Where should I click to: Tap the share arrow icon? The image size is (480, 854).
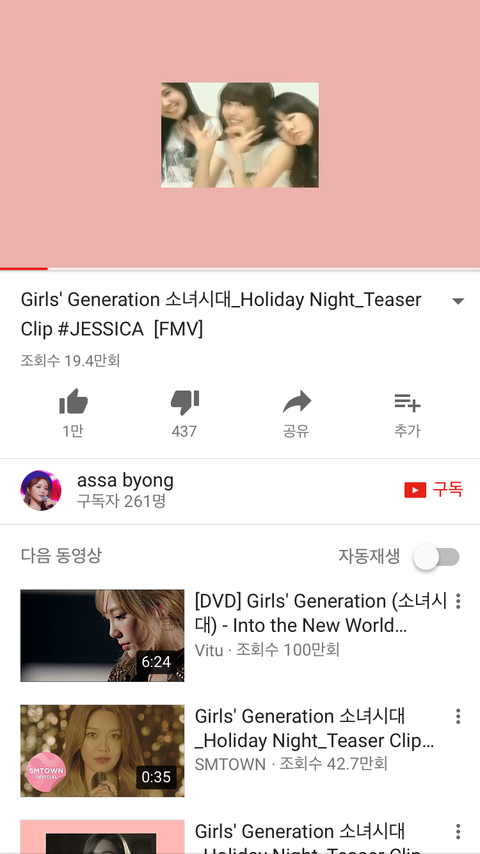[x=296, y=402]
